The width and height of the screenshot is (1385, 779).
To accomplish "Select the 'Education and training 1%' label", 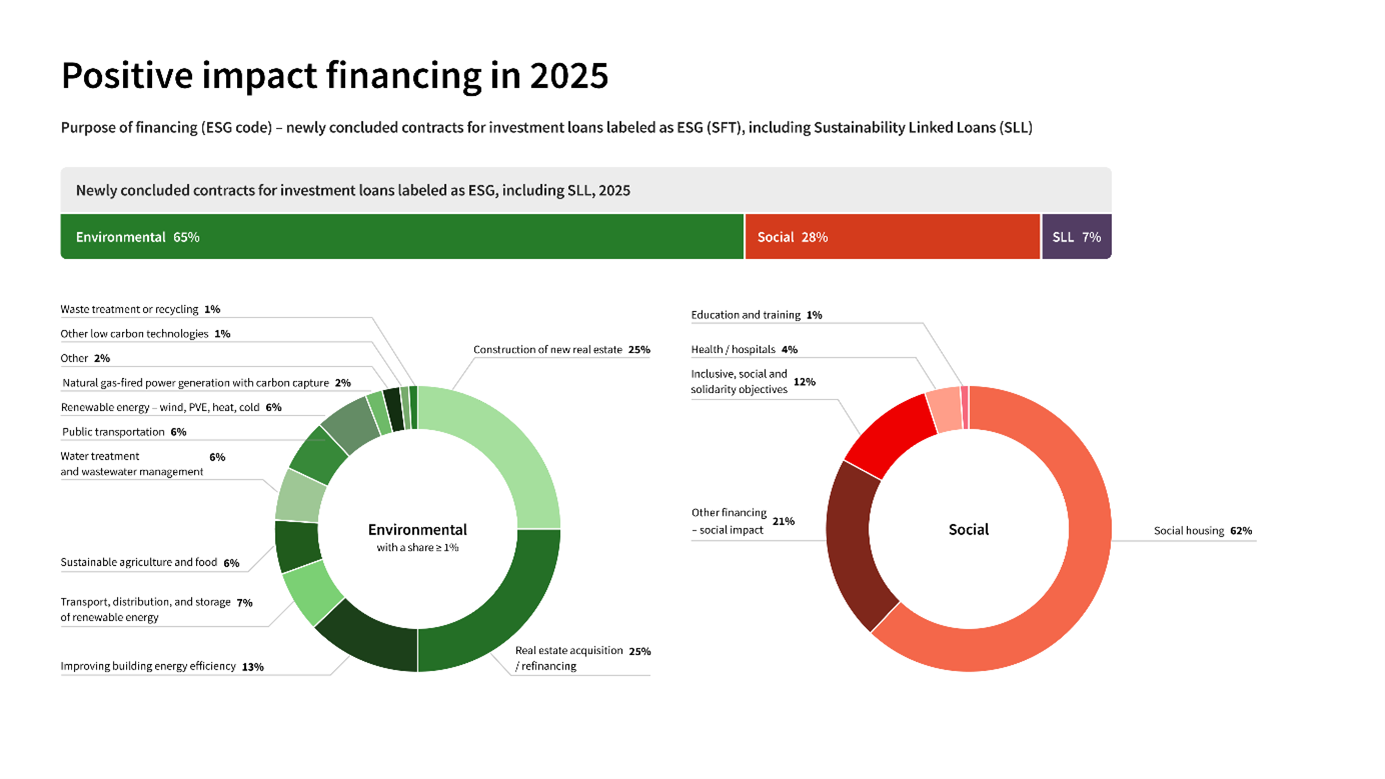I will pos(756,315).
